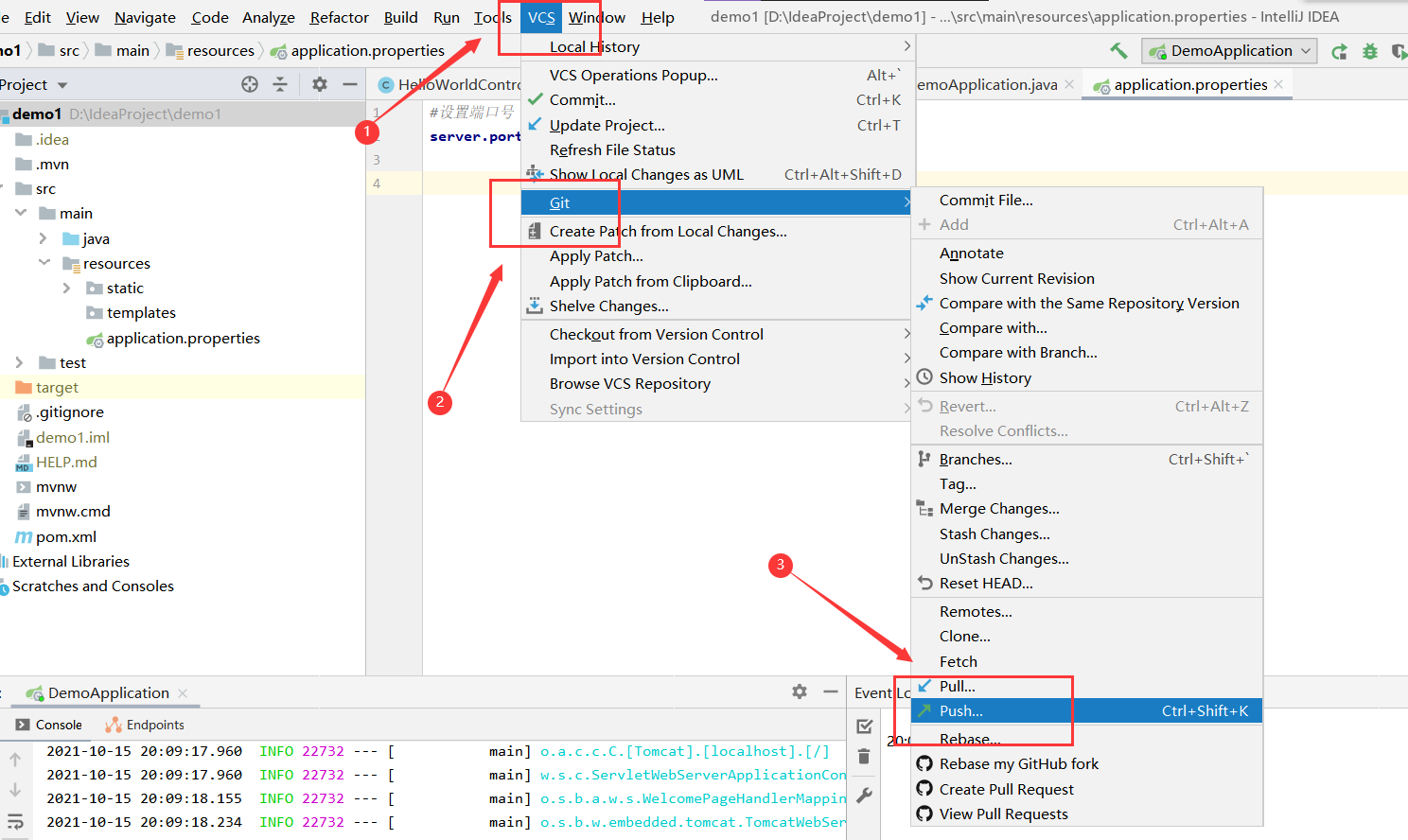Open Run panel settings gear icon

tap(800, 691)
